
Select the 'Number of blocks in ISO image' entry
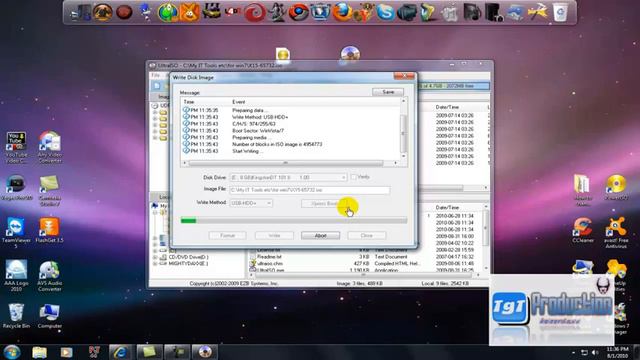(x=277, y=144)
